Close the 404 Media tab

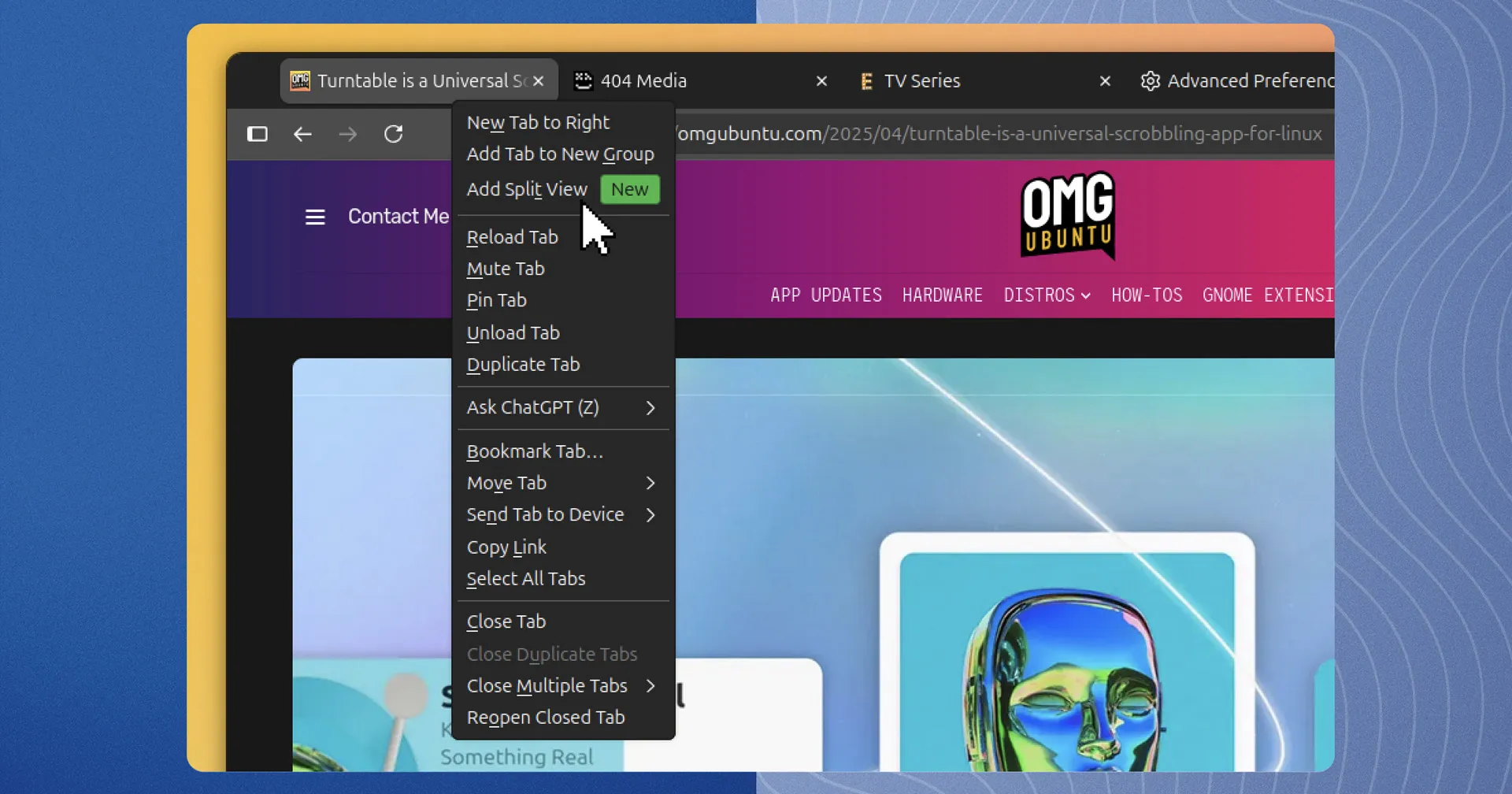click(821, 80)
